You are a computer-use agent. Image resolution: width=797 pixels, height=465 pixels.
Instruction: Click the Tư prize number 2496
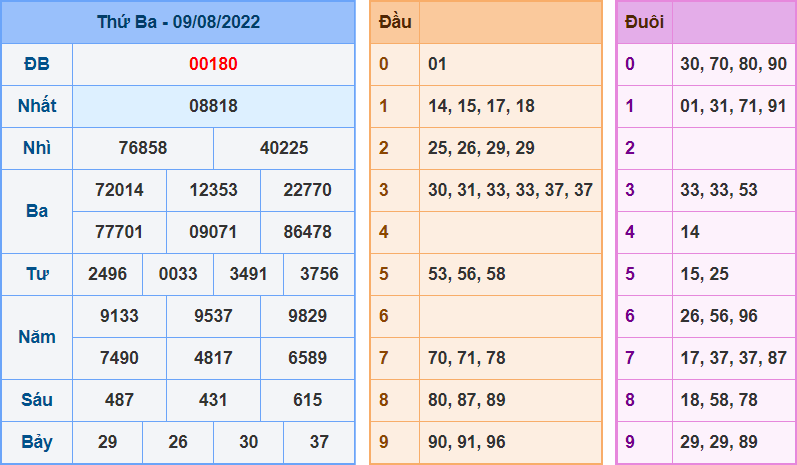(x=107, y=274)
